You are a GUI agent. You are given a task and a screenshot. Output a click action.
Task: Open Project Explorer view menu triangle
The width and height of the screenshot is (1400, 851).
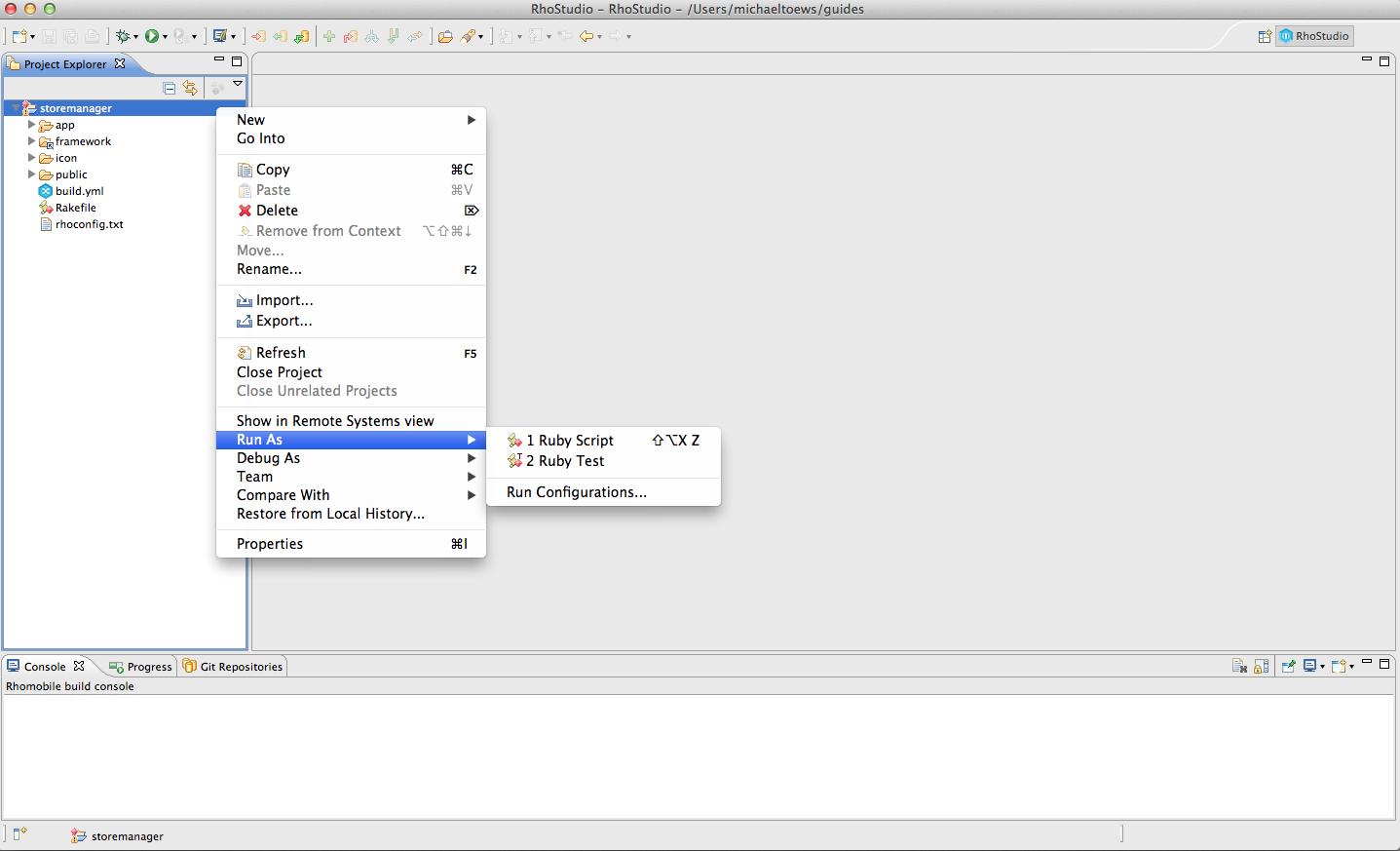click(238, 84)
